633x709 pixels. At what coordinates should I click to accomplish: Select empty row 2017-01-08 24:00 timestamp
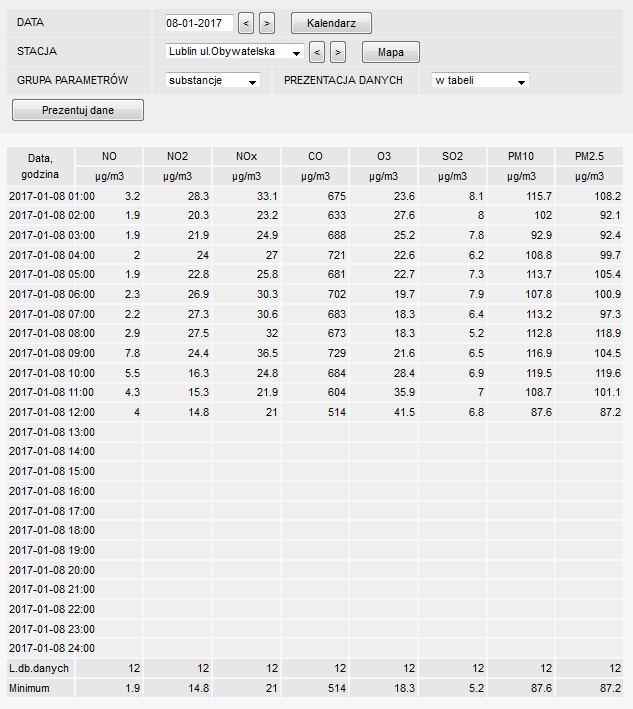click(52, 648)
